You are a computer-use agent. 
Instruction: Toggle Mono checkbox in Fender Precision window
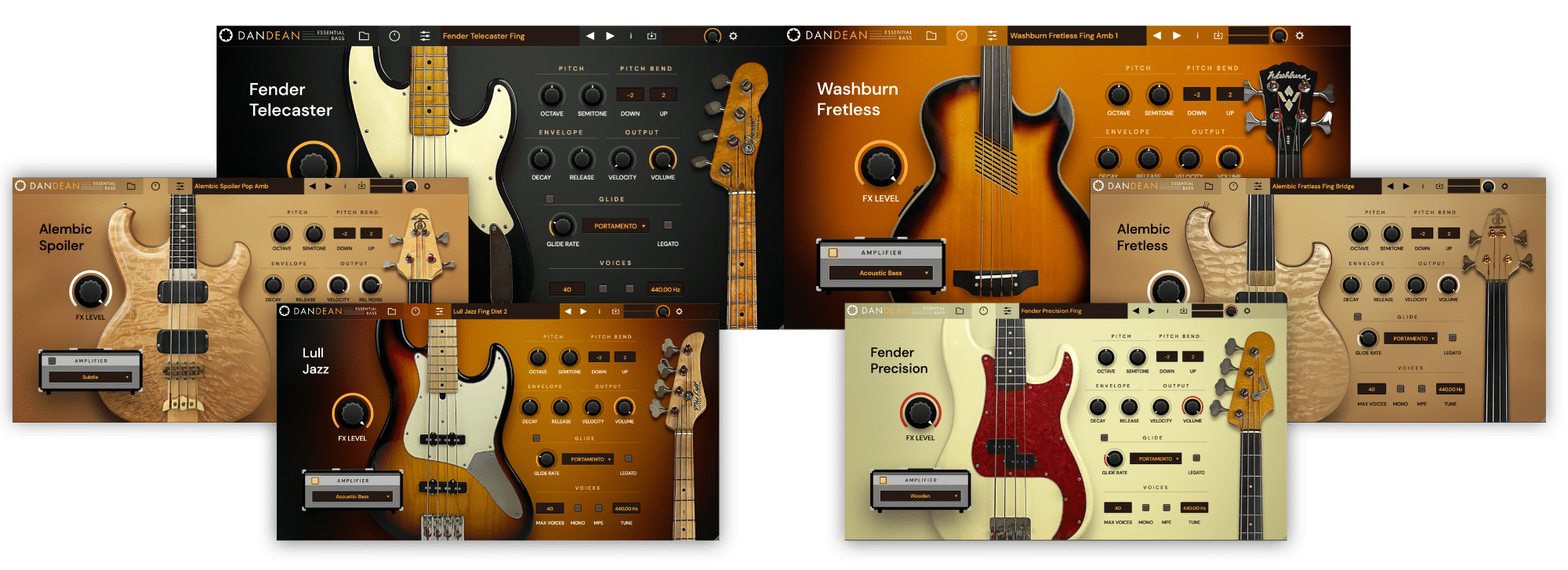pyautogui.click(x=1145, y=508)
